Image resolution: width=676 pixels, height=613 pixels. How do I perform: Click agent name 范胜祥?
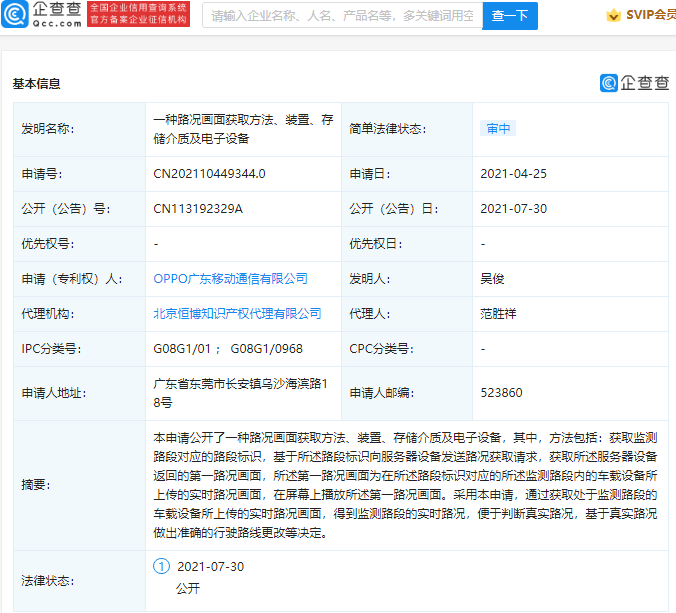coord(497,314)
